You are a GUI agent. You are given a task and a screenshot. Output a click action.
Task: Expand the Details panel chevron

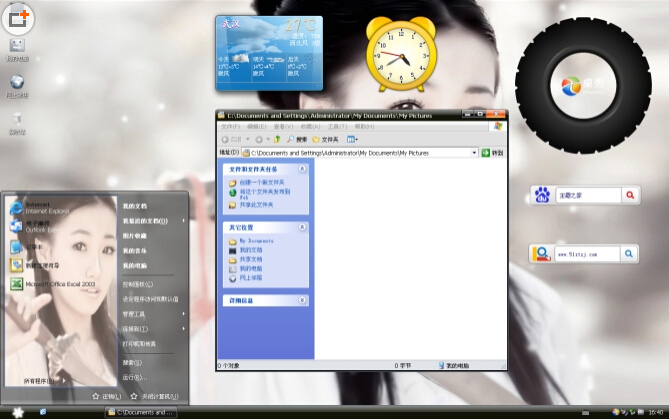pyautogui.click(x=302, y=300)
